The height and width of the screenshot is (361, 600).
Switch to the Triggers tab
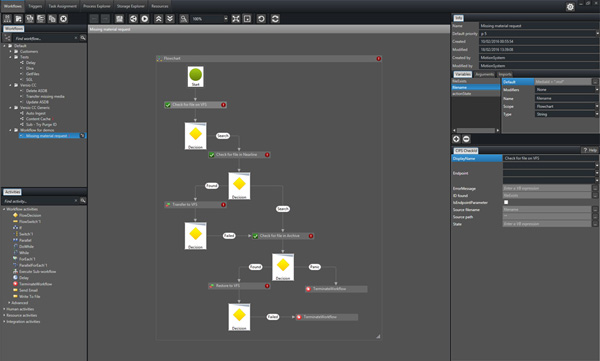pos(35,6)
